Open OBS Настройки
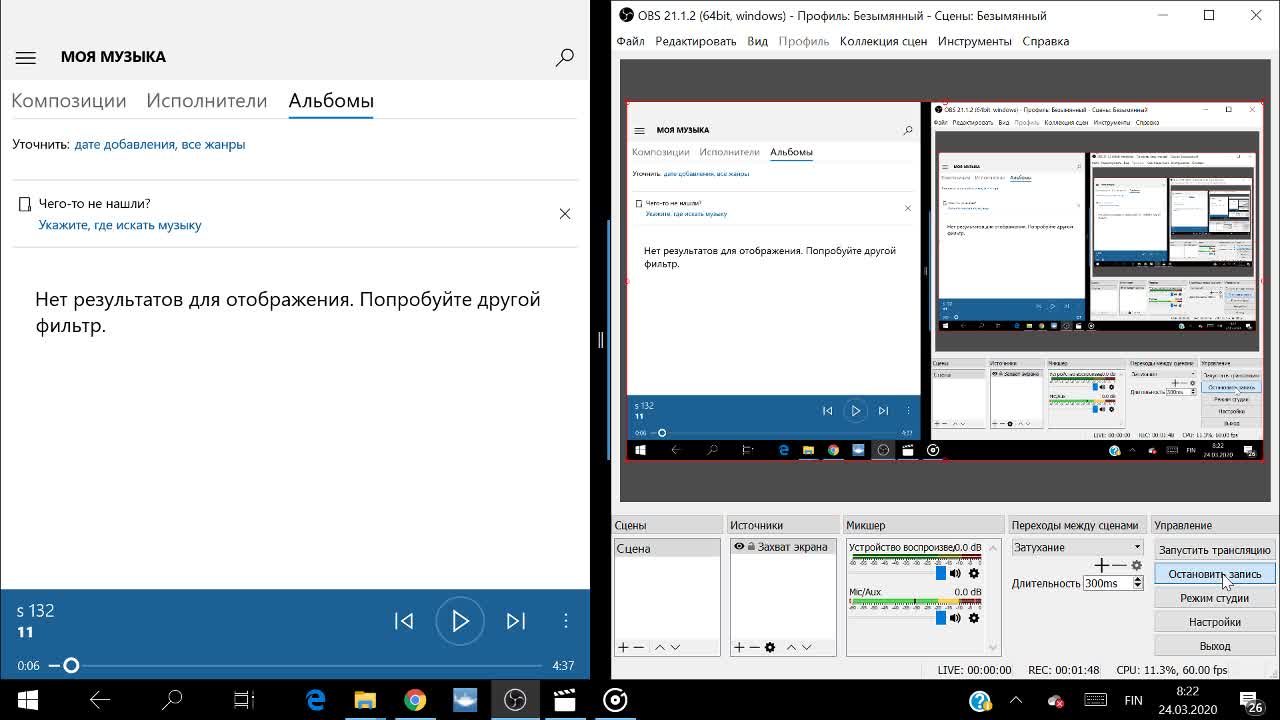Screen dimensions: 1280x720 [1214, 622]
